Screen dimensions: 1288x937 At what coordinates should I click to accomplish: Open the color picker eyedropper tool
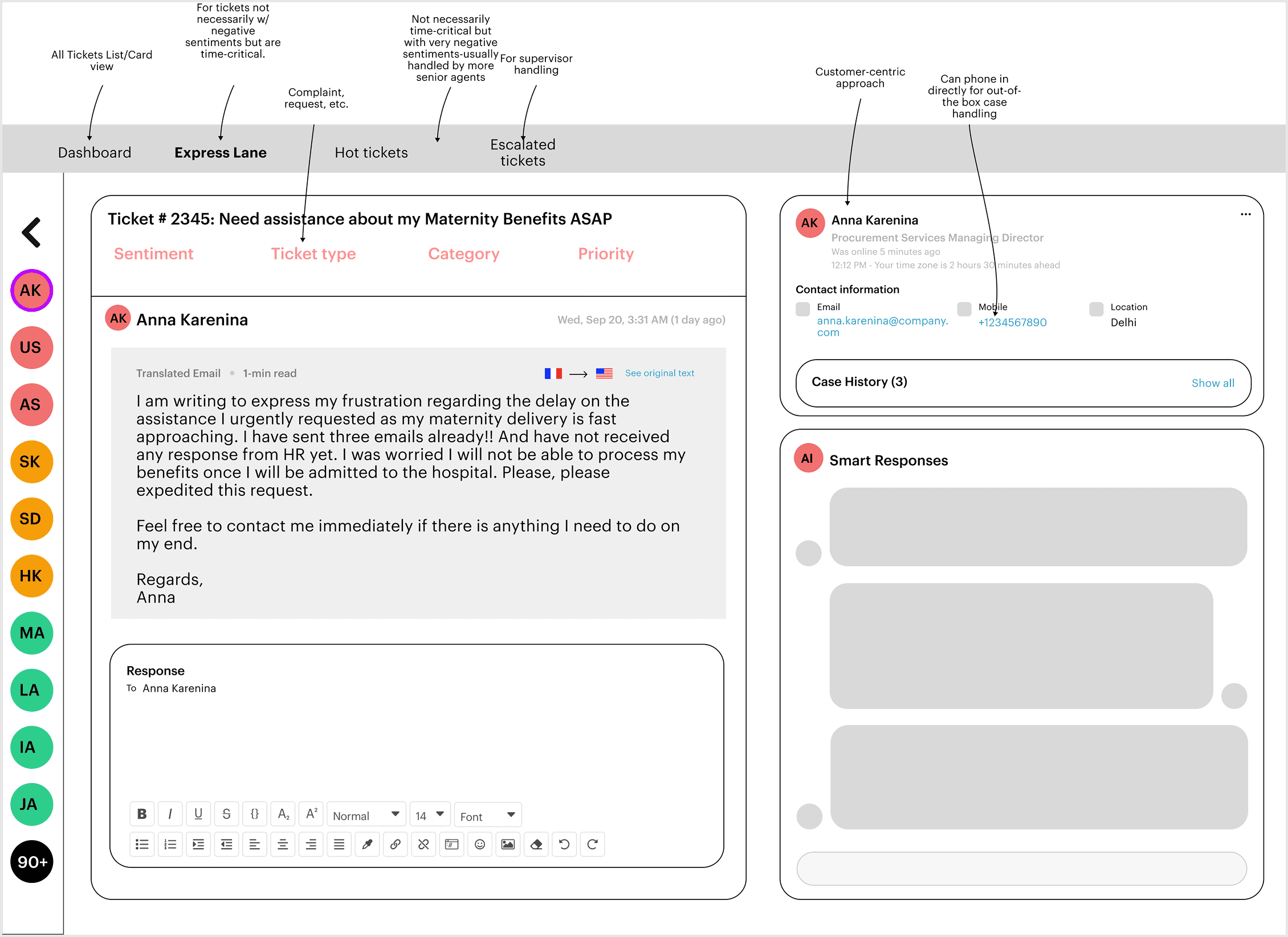point(367,844)
